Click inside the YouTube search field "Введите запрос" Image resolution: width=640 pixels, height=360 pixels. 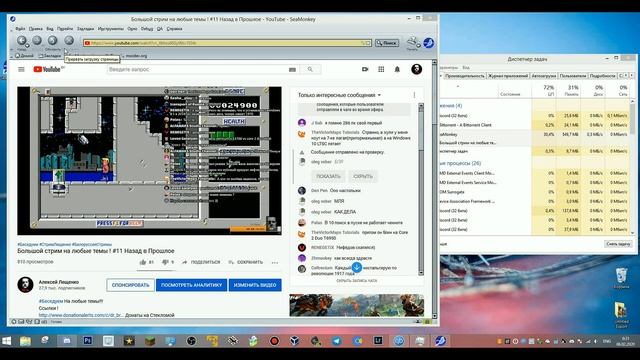point(197,69)
